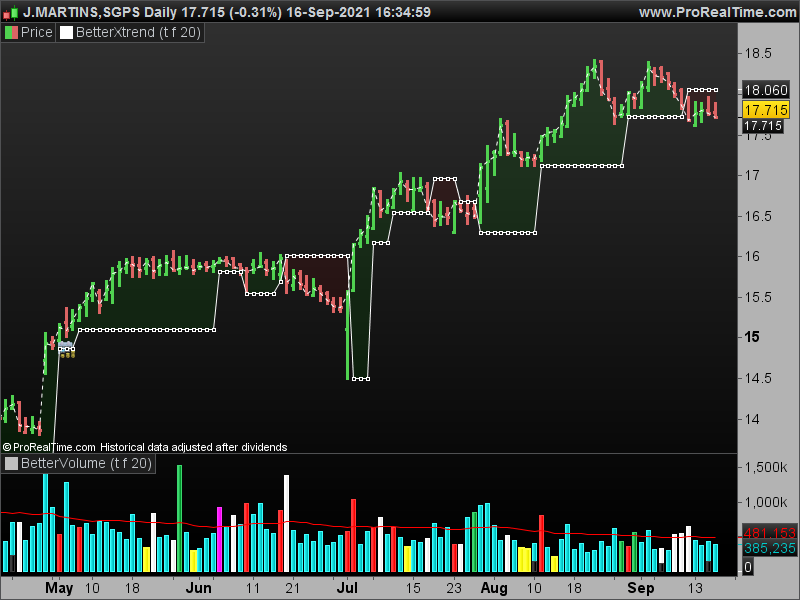The width and height of the screenshot is (800, 600).
Task: Click the yellow 17.715 current price label
Action: 766,110
